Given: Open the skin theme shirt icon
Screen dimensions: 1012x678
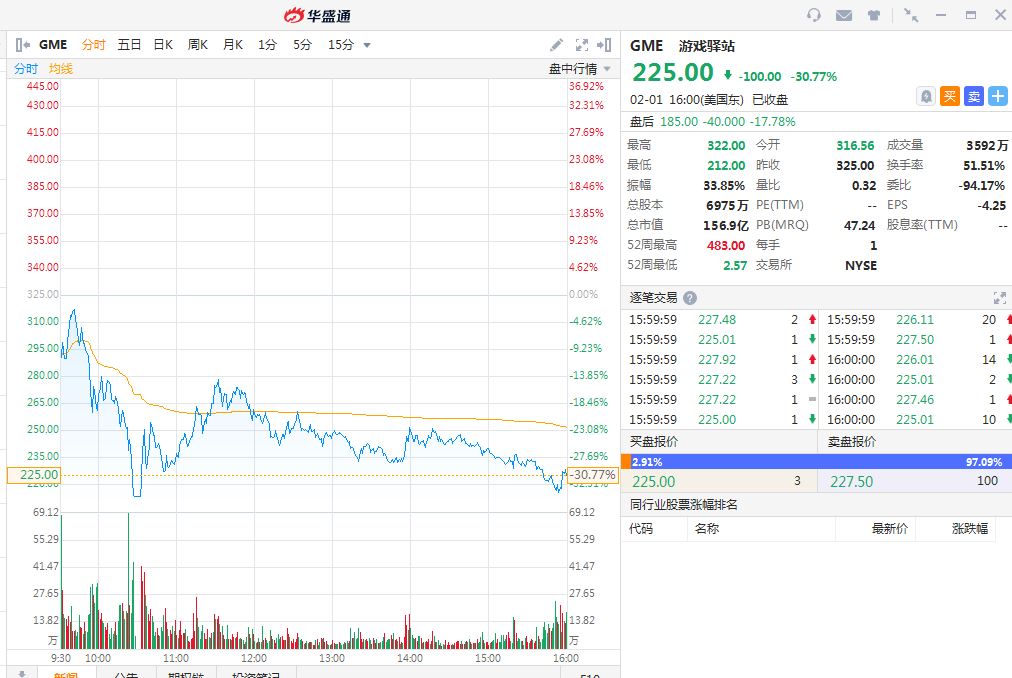Looking at the screenshot, I should pos(874,15).
